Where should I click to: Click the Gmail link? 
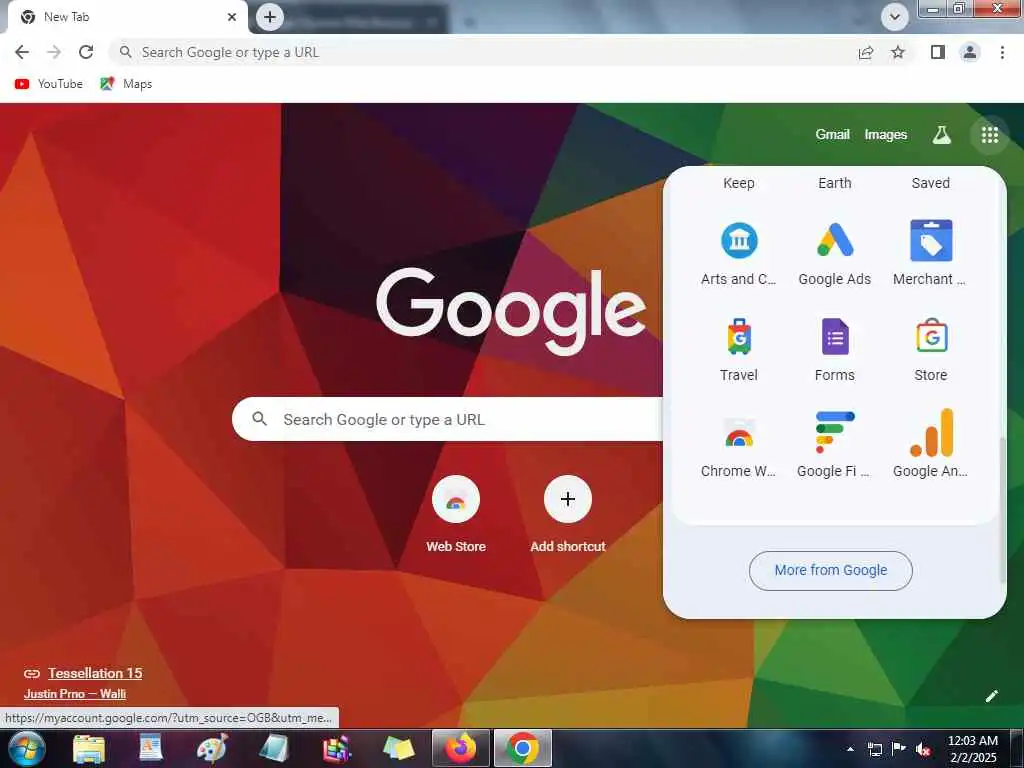[832, 135]
